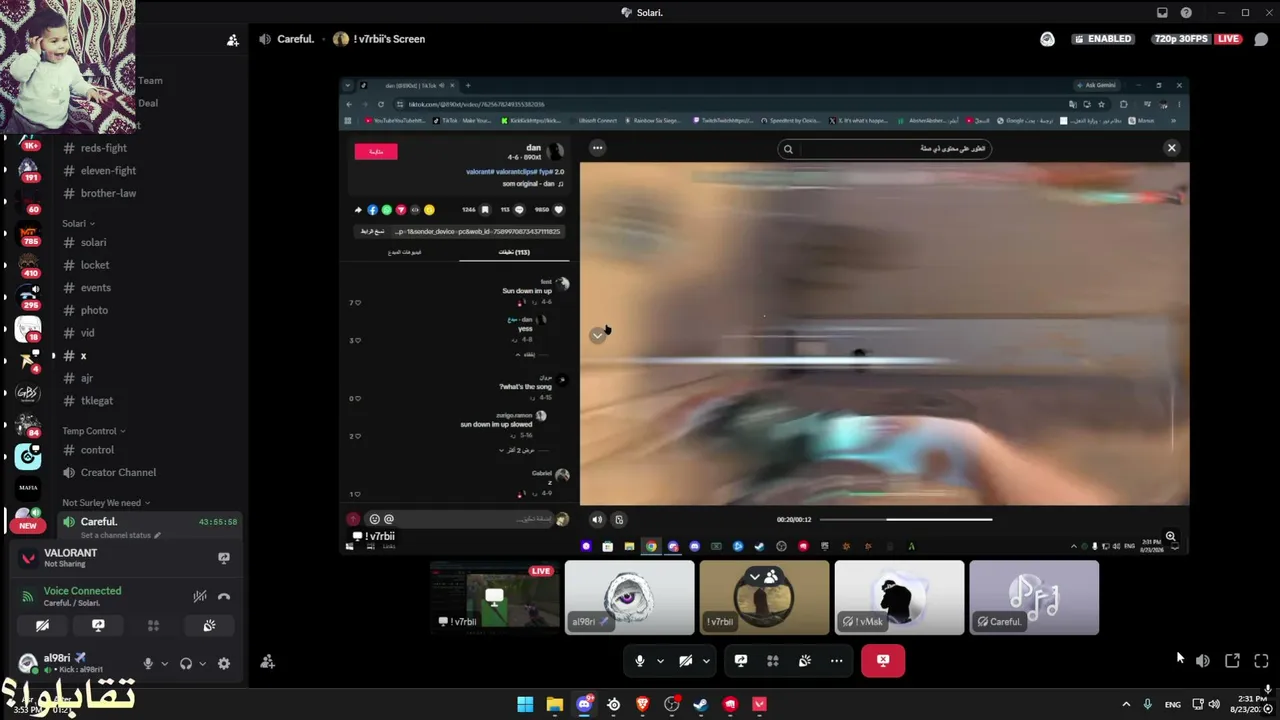The height and width of the screenshot is (720, 1280).
Task: Click ENG language indicator in system tray
Action: 1173,705
